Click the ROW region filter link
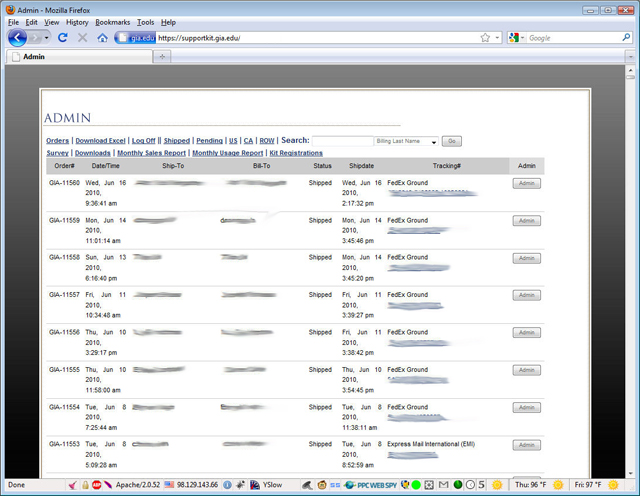Viewport: 640px width, 496px height. 267,141
